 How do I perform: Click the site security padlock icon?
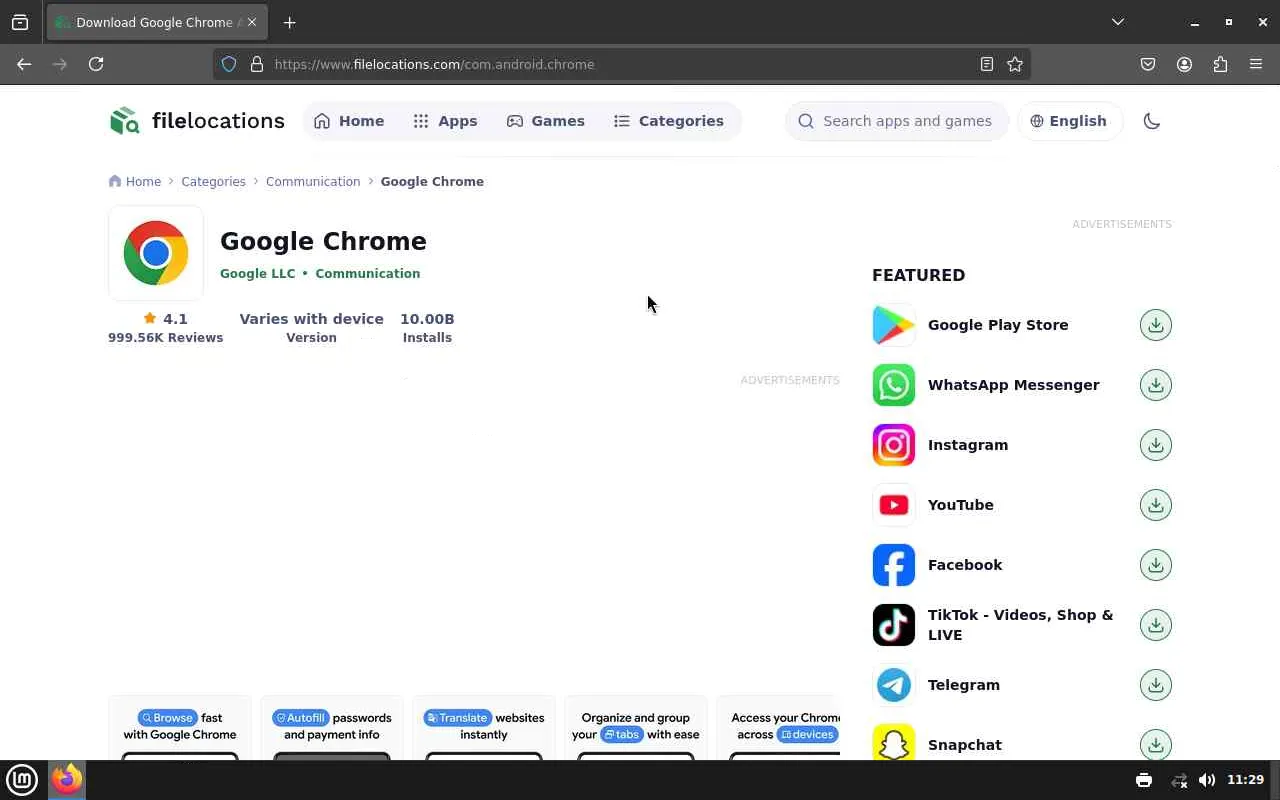tap(257, 64)
